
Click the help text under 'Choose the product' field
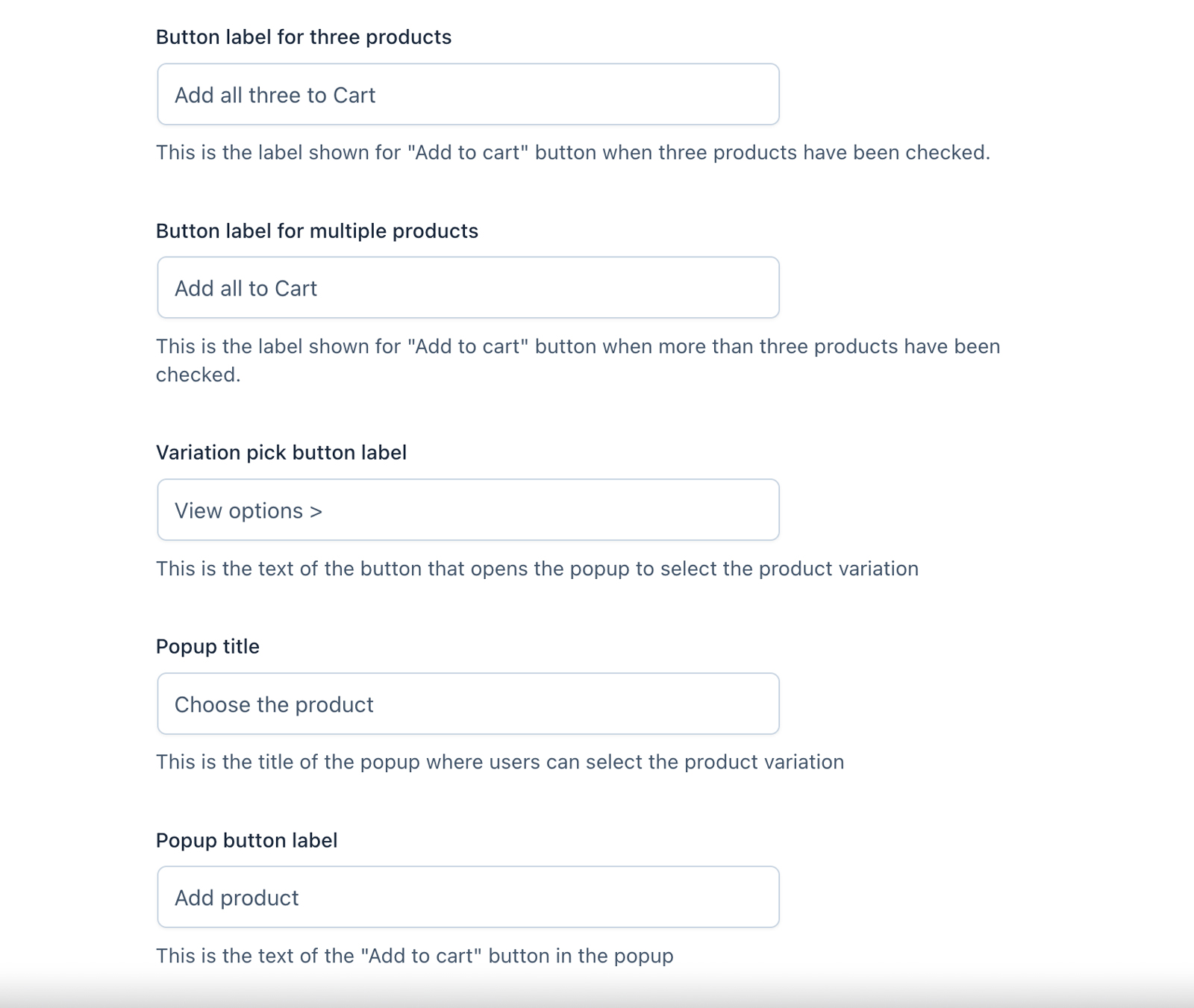[499, 763]
